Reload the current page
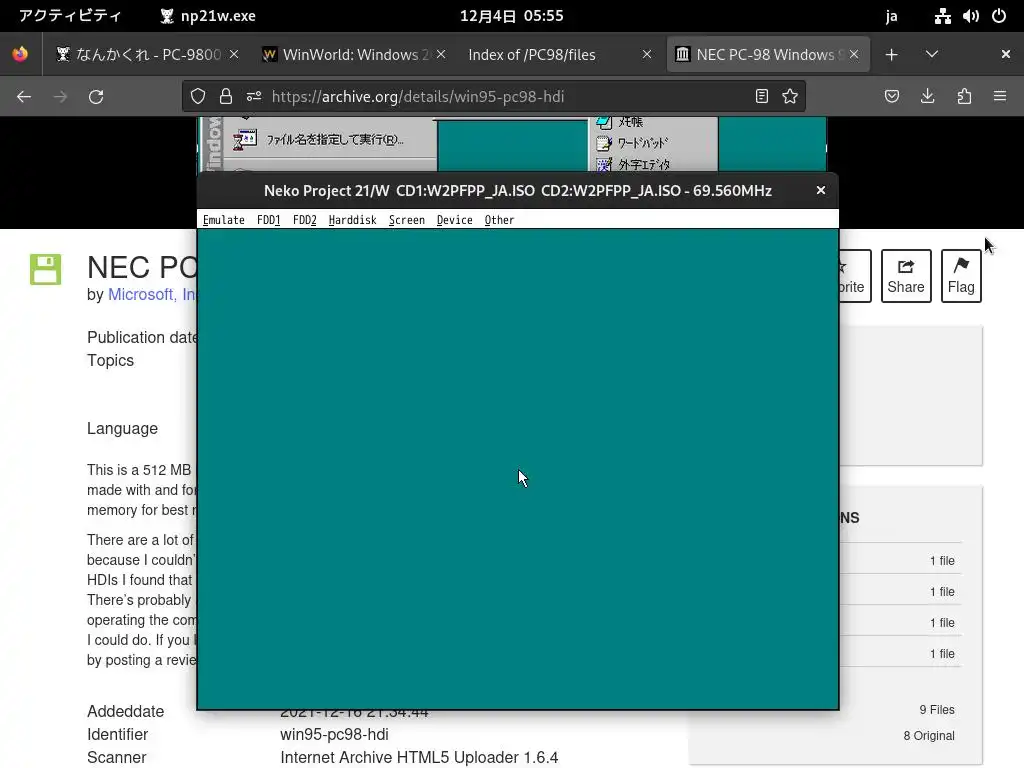The height and width of the screenshot is (768, 1024). point(96,97)
